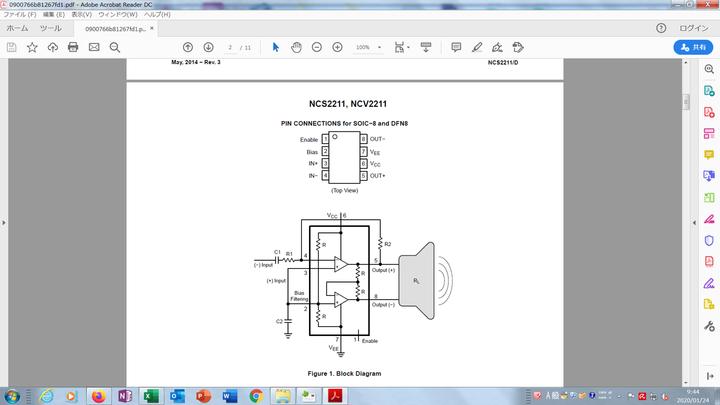Add a sticky note comment
The width and height of the screenshot is (720, 405).
tap(456, 47)
